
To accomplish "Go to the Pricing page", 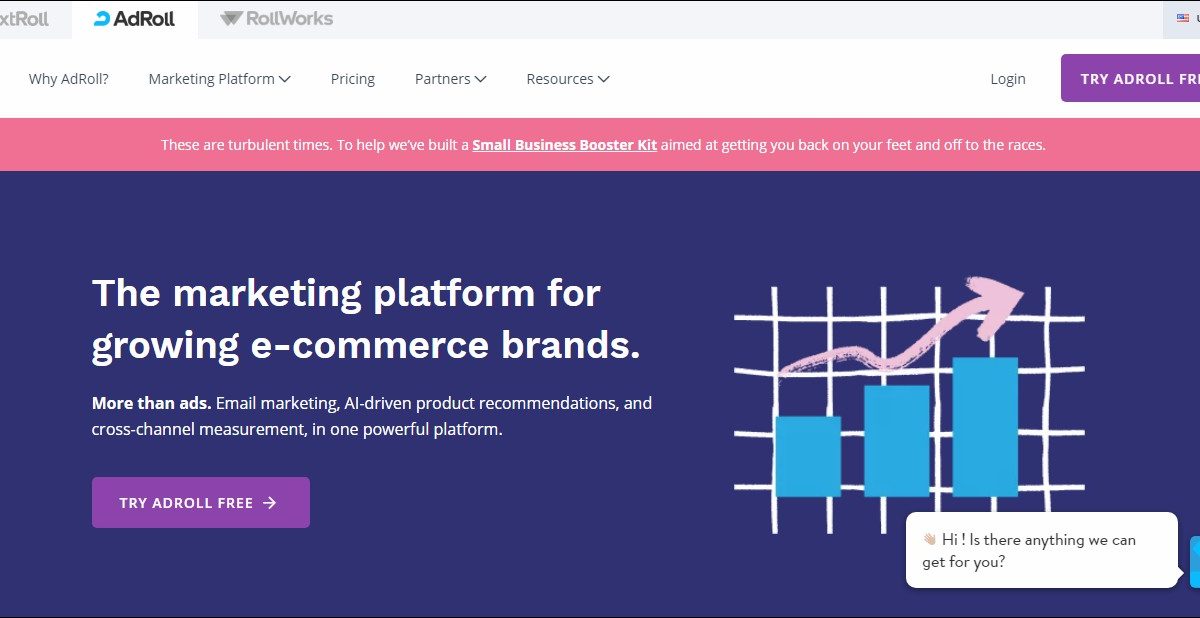I will (352, 79).
